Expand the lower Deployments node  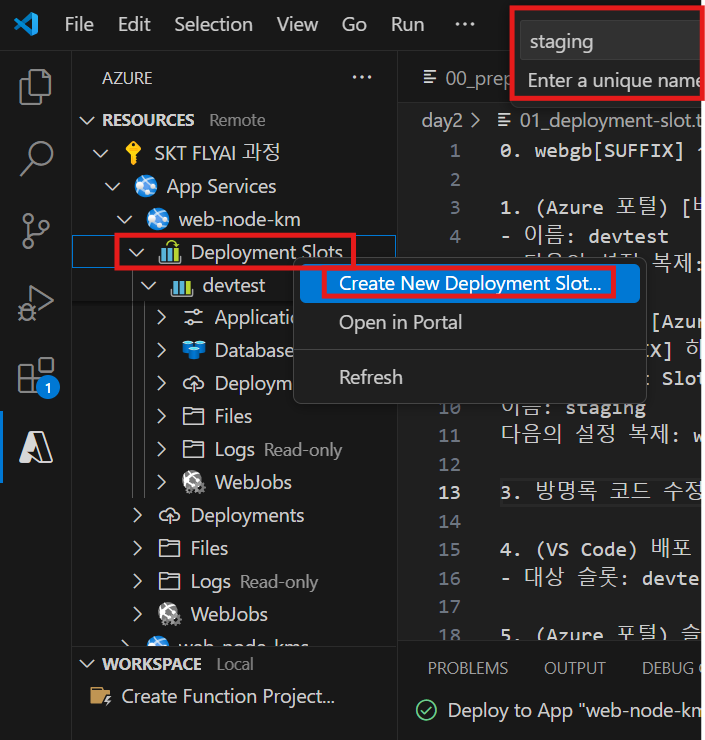137,515
